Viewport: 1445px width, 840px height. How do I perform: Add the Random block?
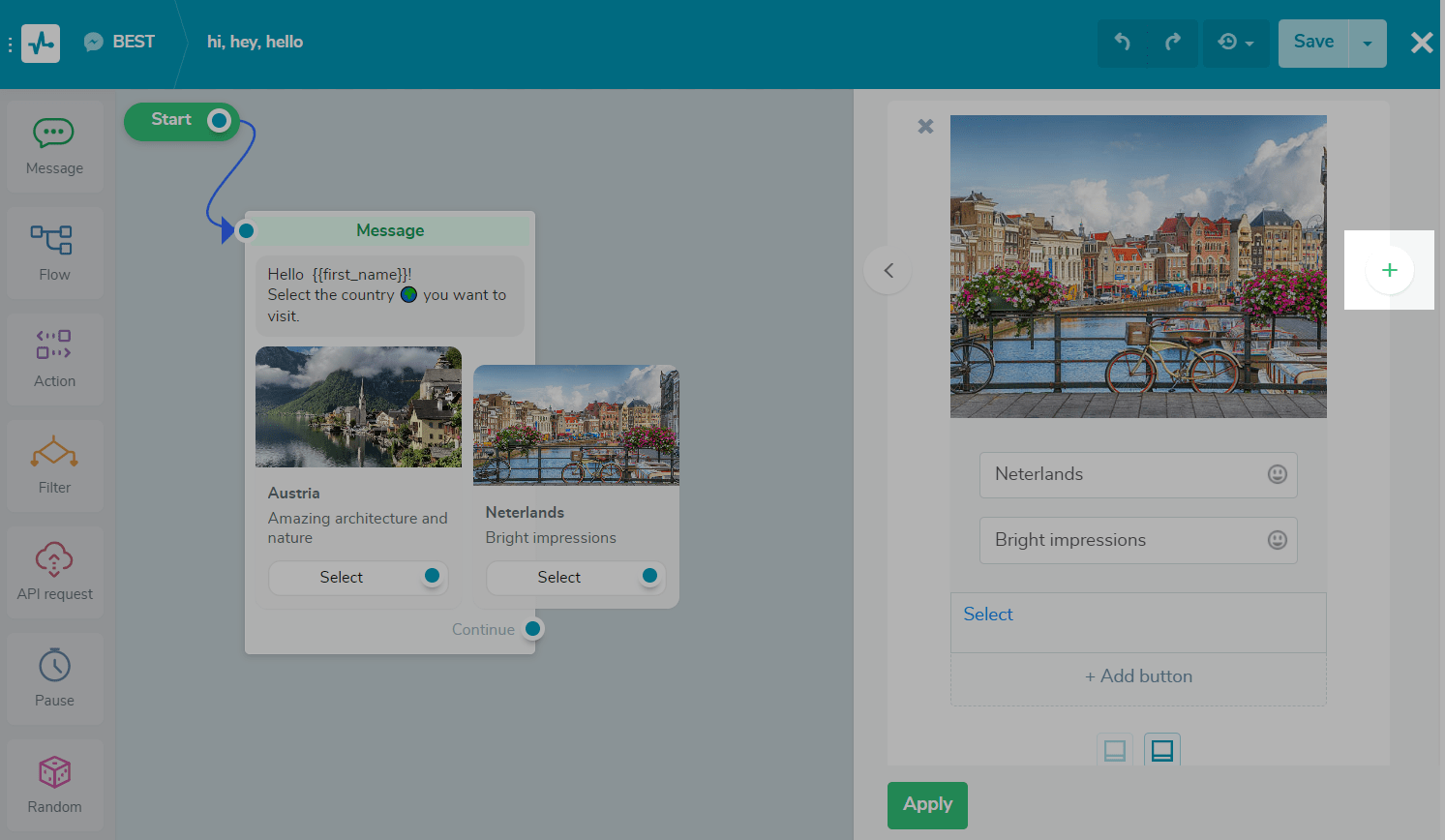click(x=54, y=784)
